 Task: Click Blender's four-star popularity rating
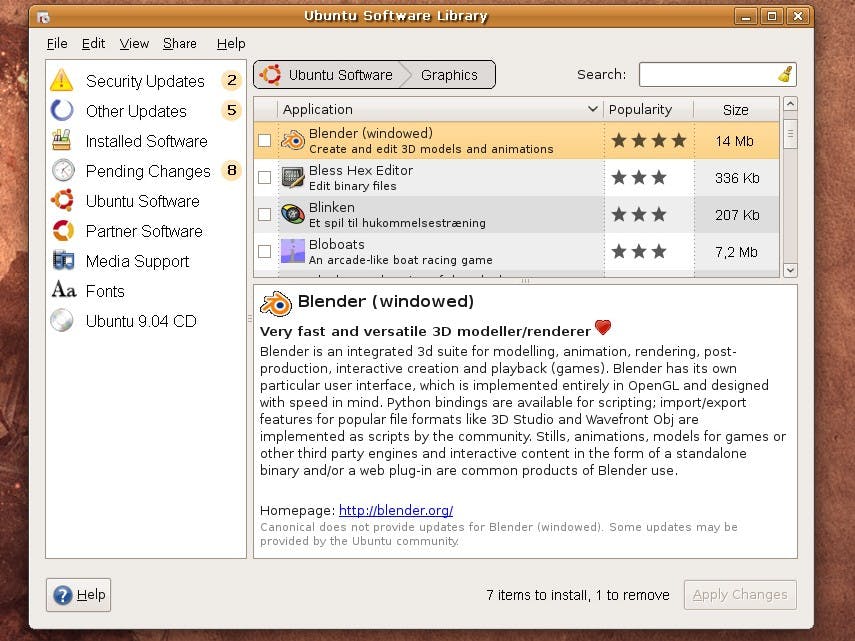tap(648, 141)
